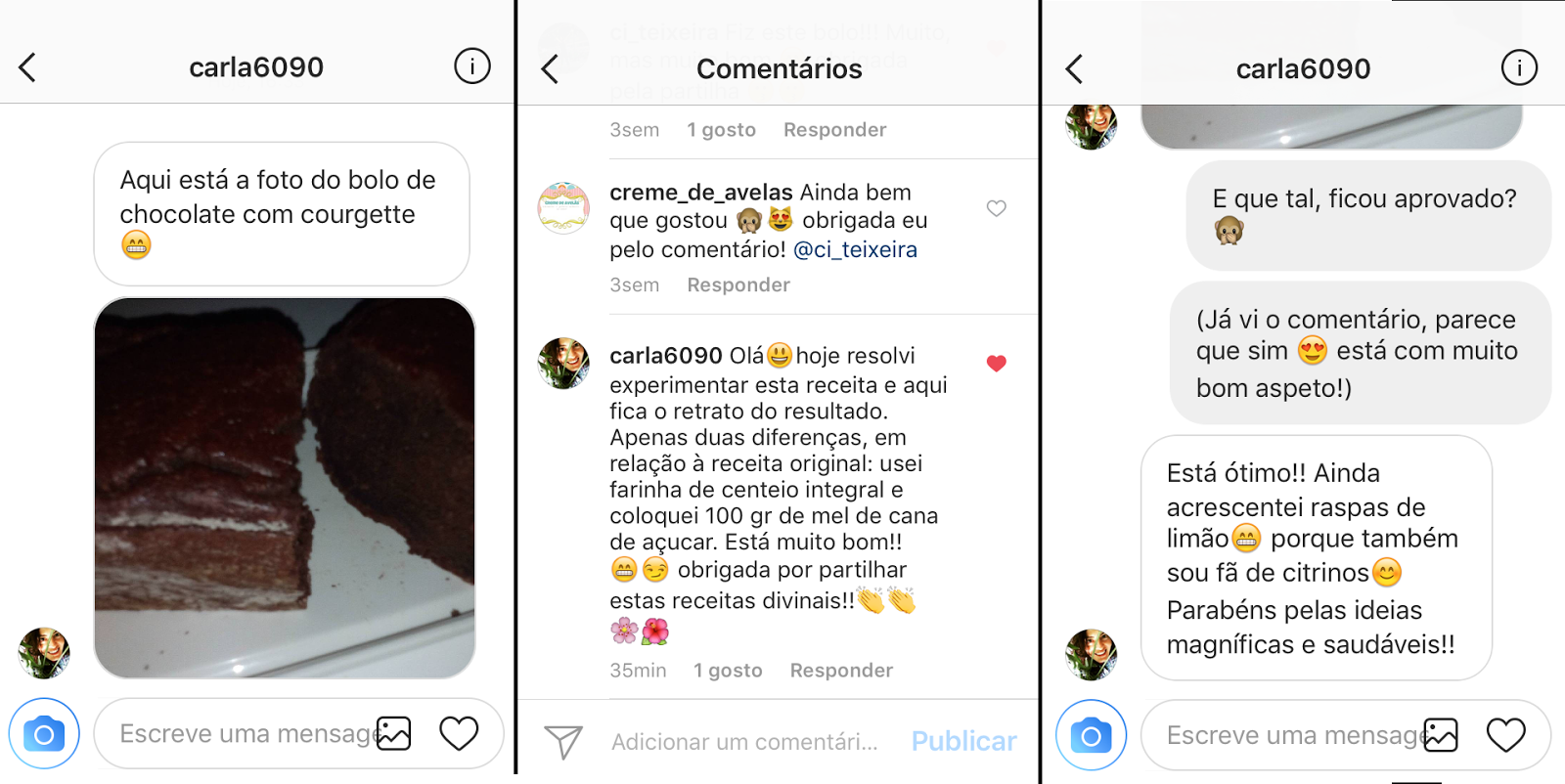This screenshot has width=1565, height=784.
Task: Open camera in right carla6090 chat
Action: (1091, 735)
